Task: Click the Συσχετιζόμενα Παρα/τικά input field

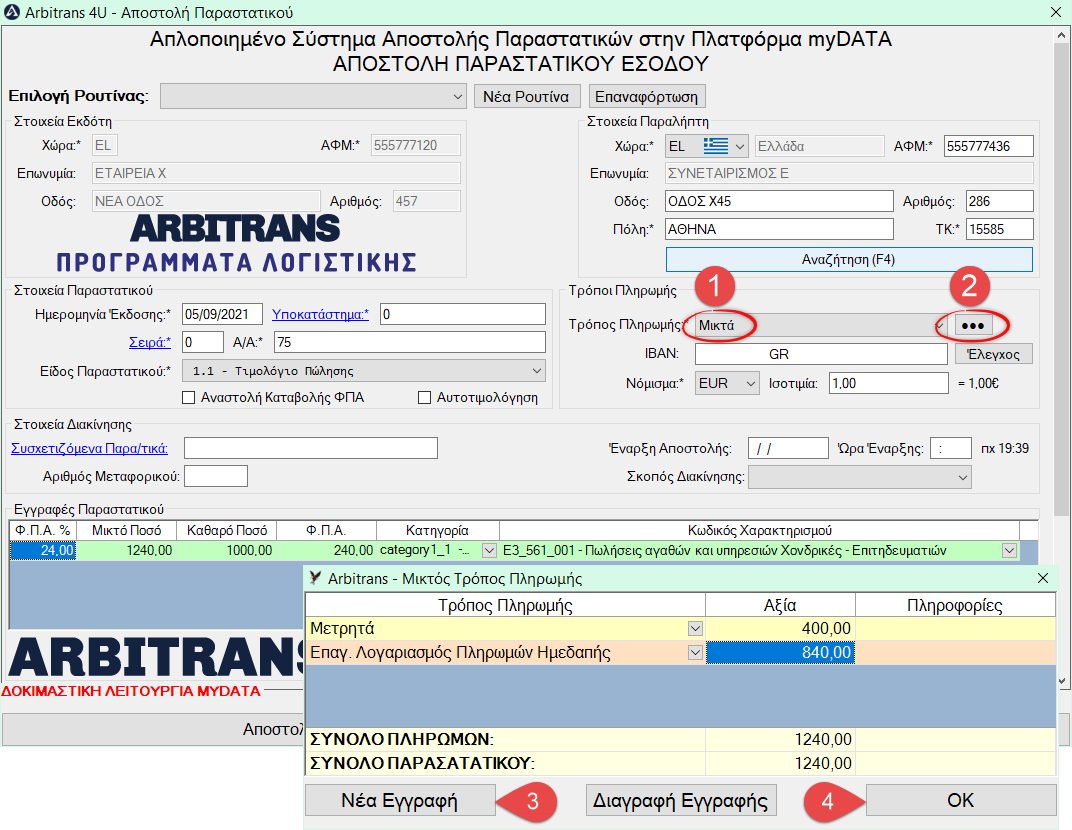Action: (x=311, y=449)
